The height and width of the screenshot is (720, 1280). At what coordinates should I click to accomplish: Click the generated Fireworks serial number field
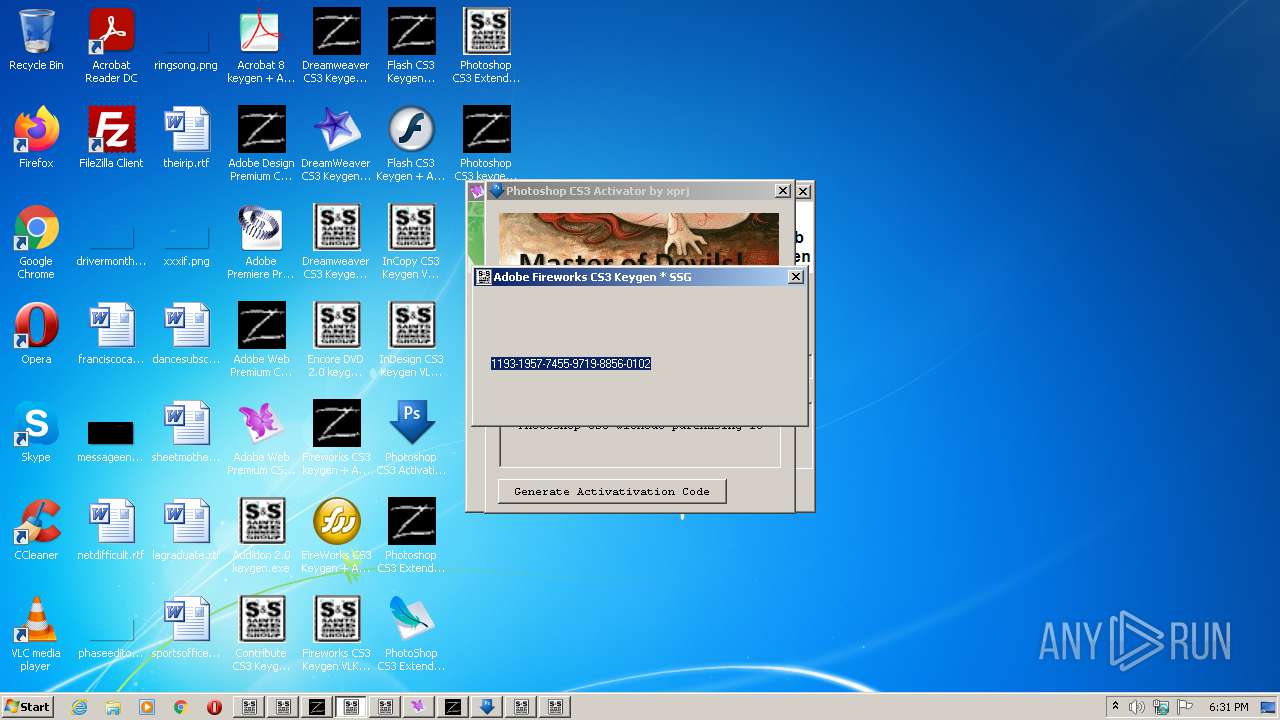click(571, 364)
